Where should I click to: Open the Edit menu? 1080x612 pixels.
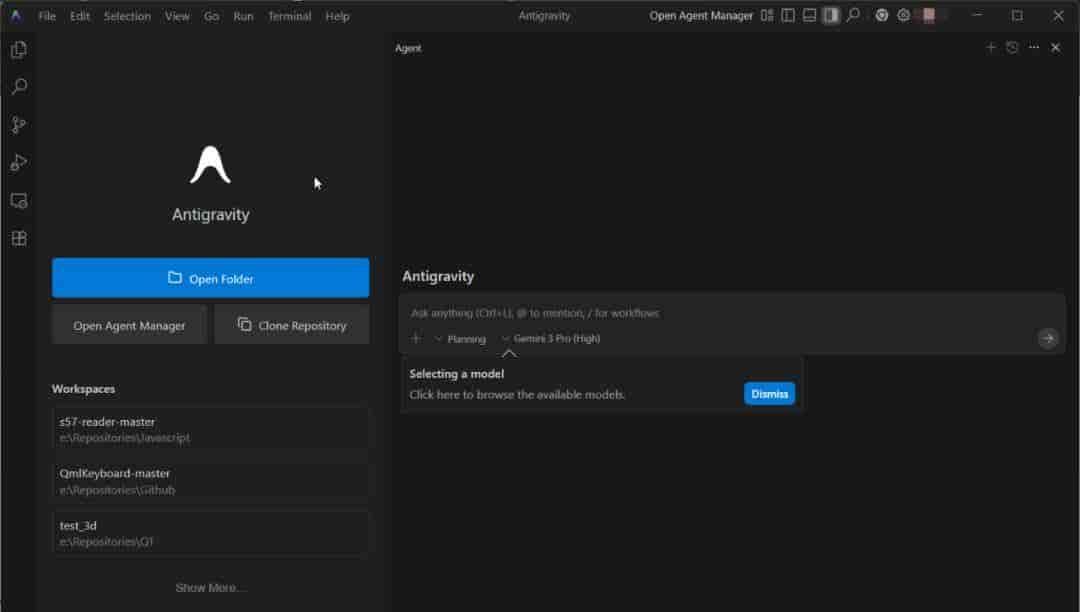pos(80,16)
